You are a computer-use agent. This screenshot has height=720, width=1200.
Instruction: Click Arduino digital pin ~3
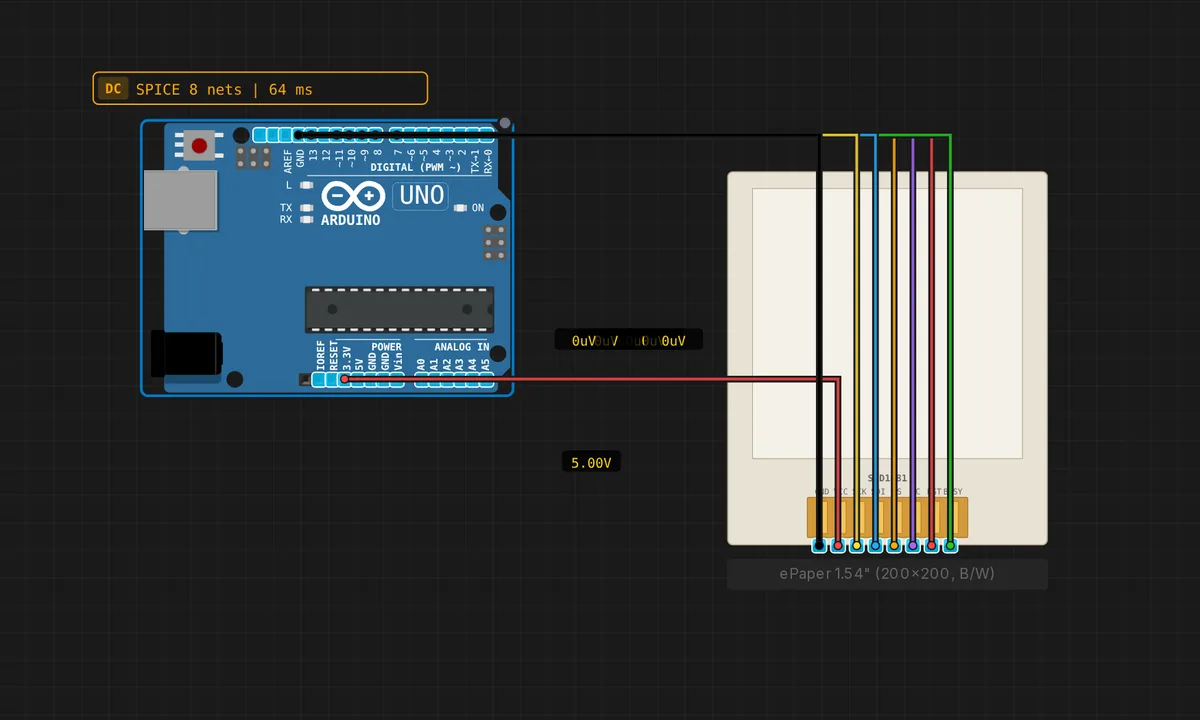point(449,135)
